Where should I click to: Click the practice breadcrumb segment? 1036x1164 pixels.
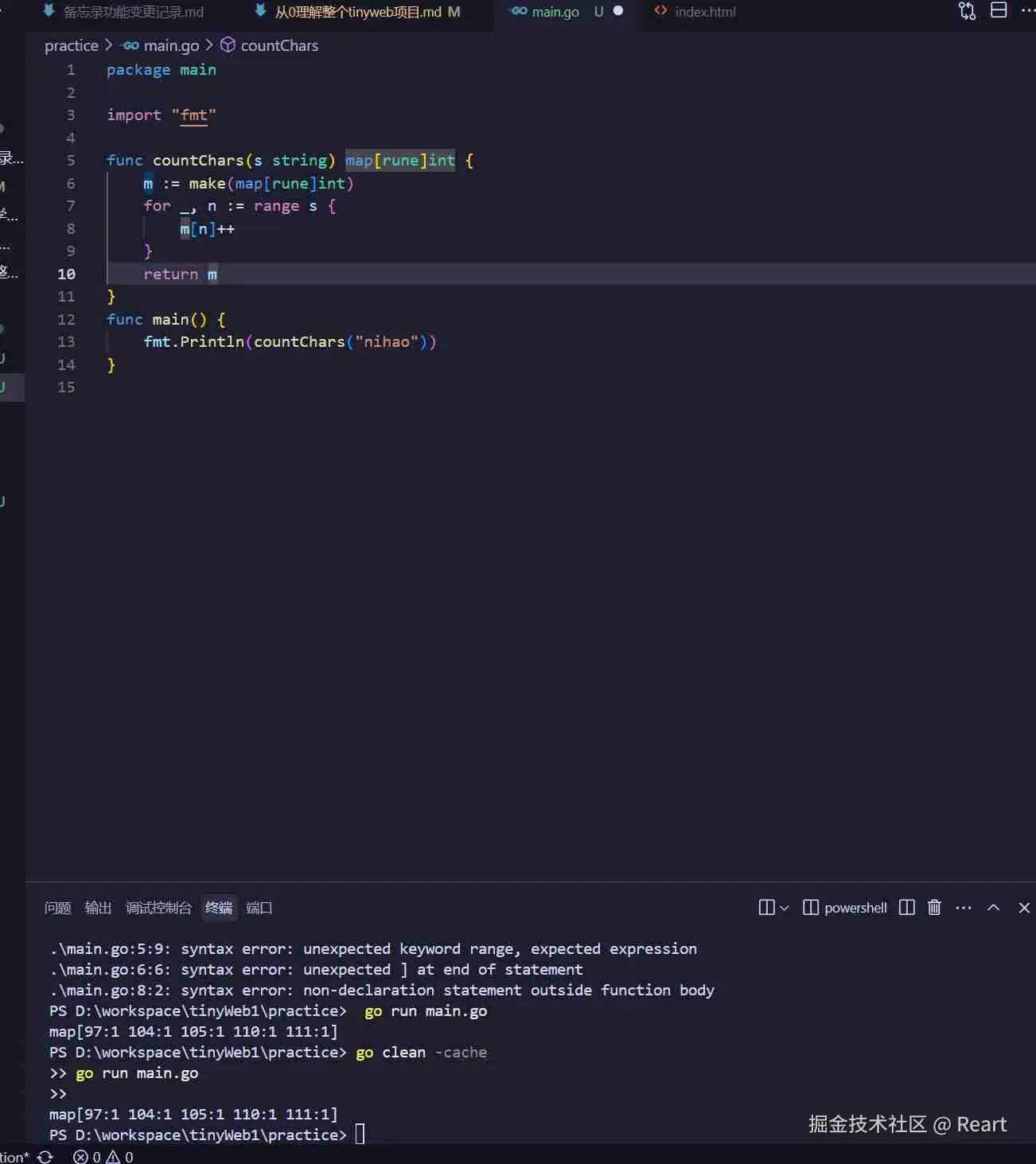click(x=72, y=45)
